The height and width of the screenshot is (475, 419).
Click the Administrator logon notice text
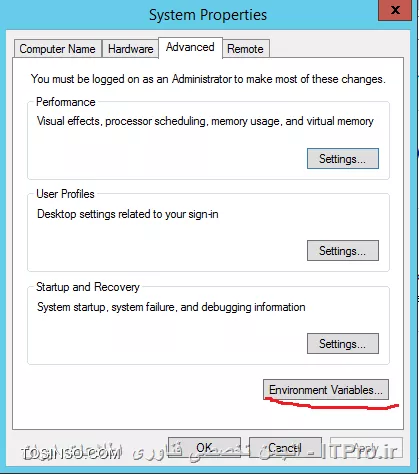pos(208,79)
